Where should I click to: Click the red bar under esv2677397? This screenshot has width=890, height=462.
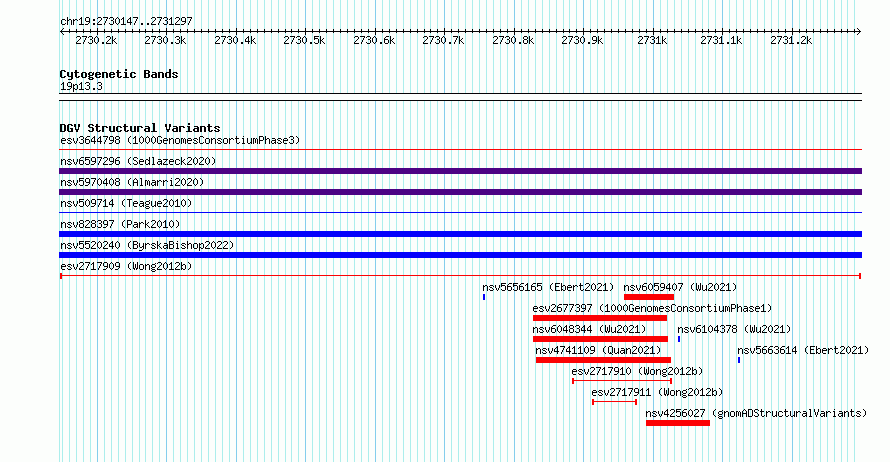tap(600, 318)
